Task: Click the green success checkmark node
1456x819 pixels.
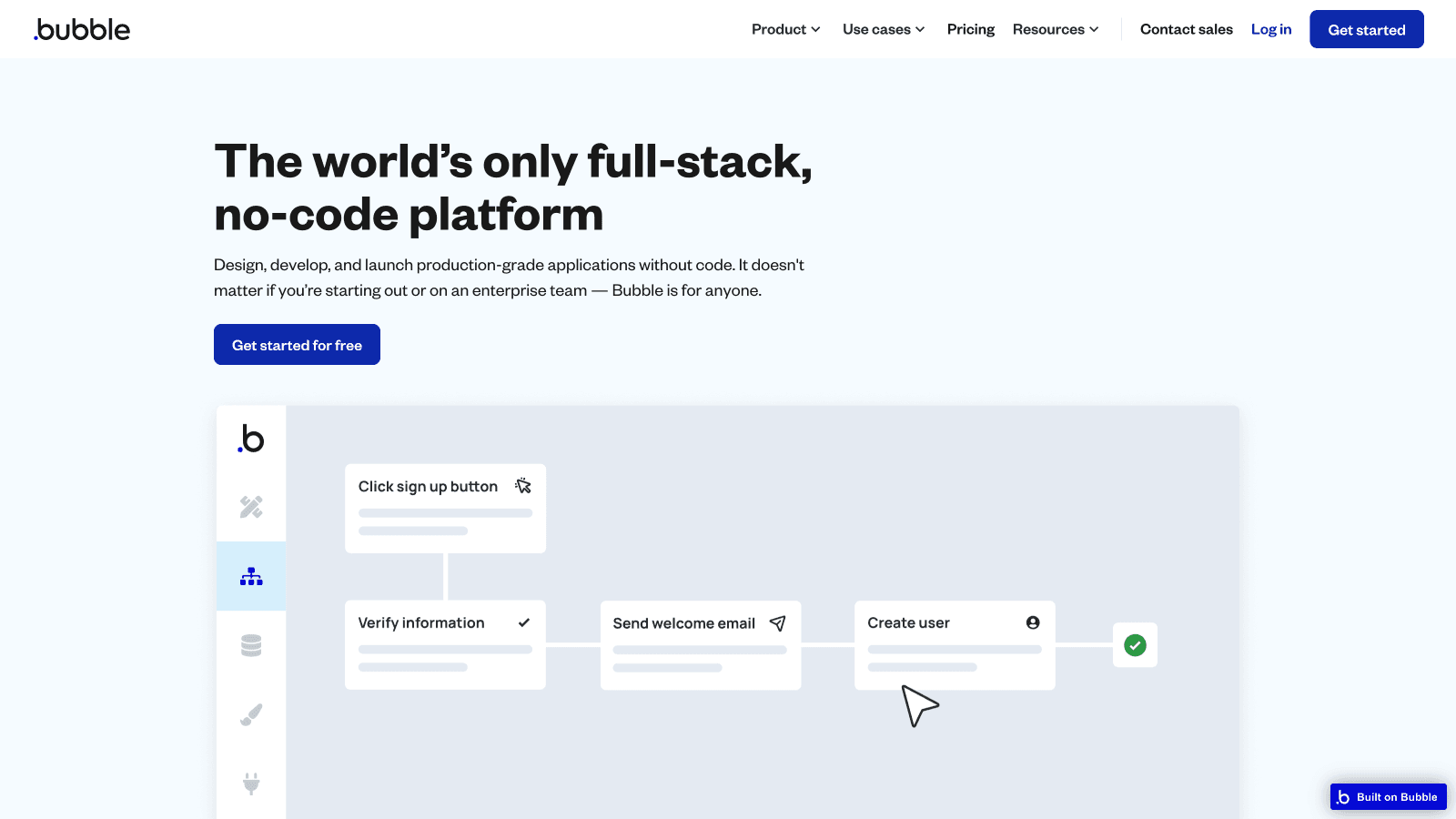Action: coord(1135,645)
